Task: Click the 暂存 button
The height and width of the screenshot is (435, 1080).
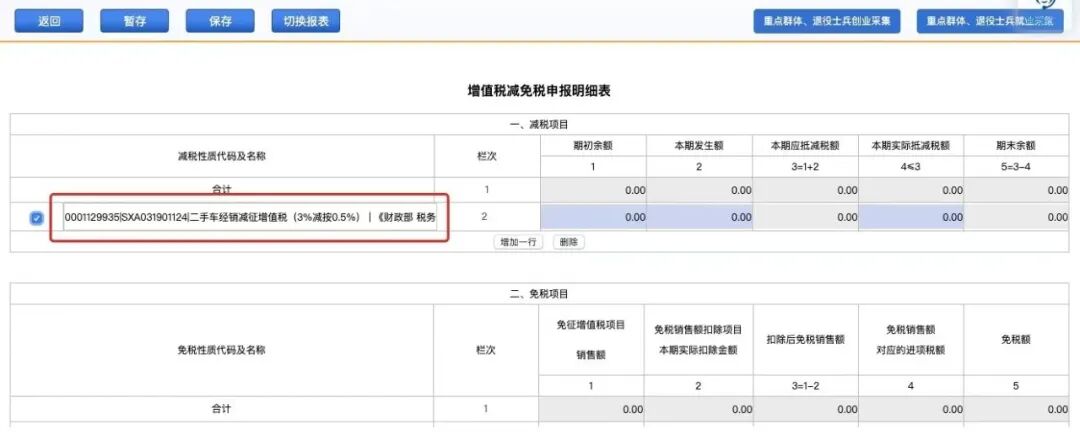Action: pyautogui.click(x=134, y=21)
